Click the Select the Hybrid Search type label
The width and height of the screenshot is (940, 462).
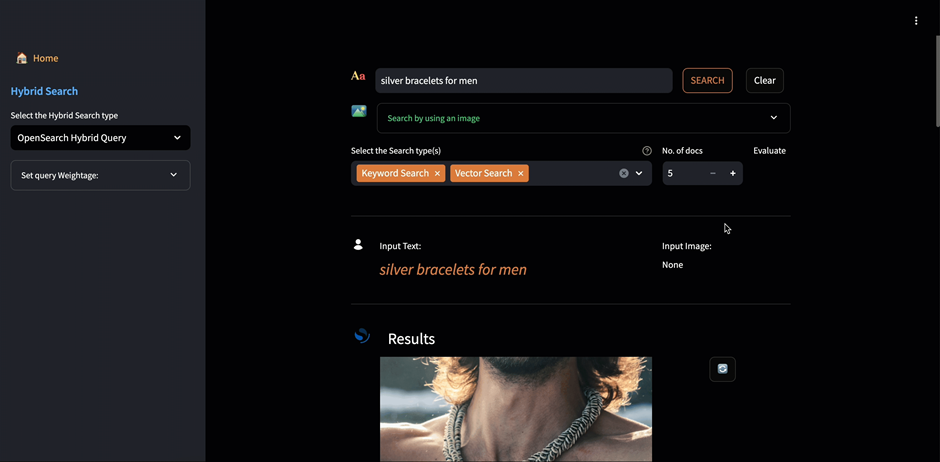coord(64,116)
